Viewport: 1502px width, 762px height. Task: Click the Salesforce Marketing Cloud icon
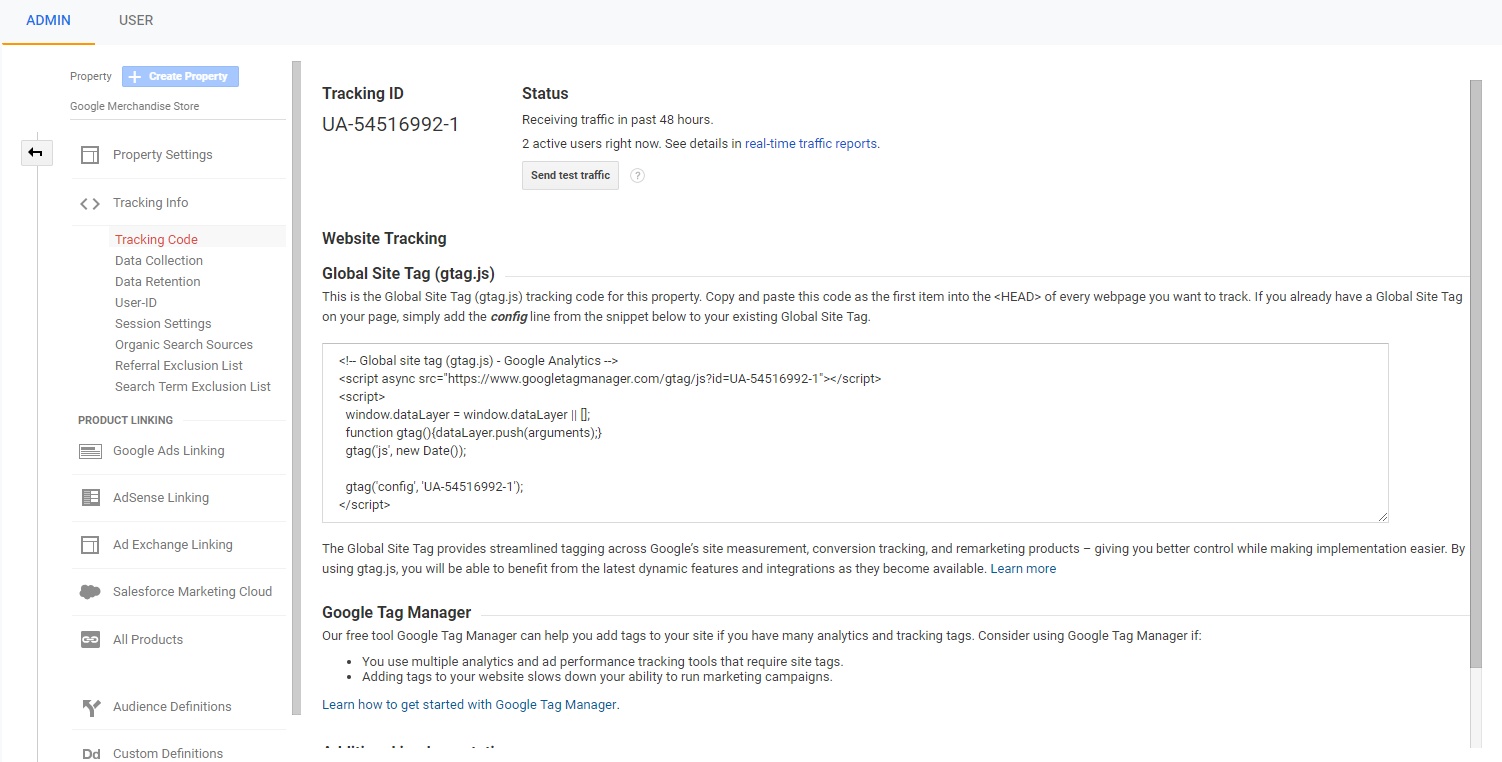(x=90, y=592)
